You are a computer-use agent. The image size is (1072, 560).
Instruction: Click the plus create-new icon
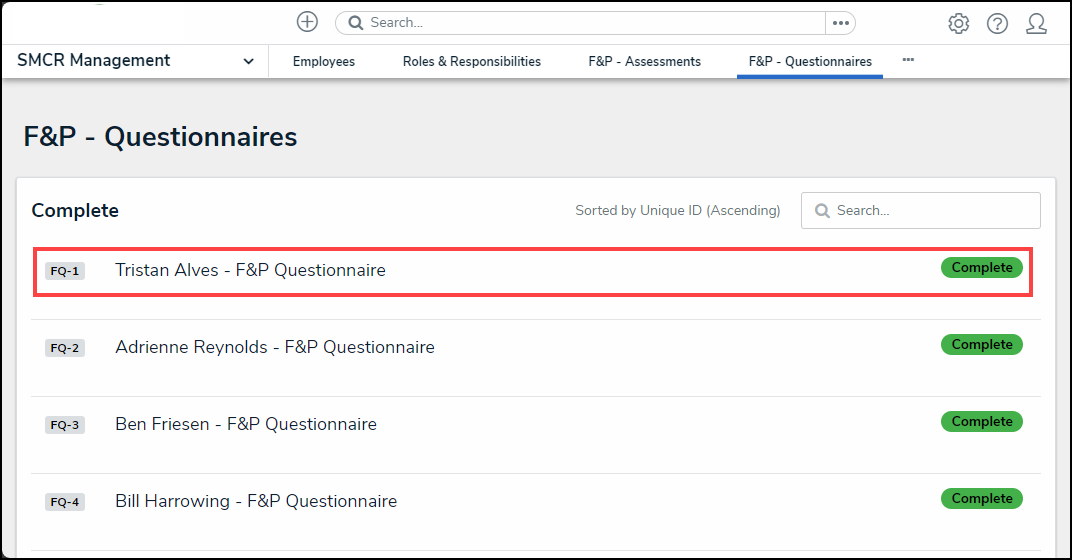307,22
